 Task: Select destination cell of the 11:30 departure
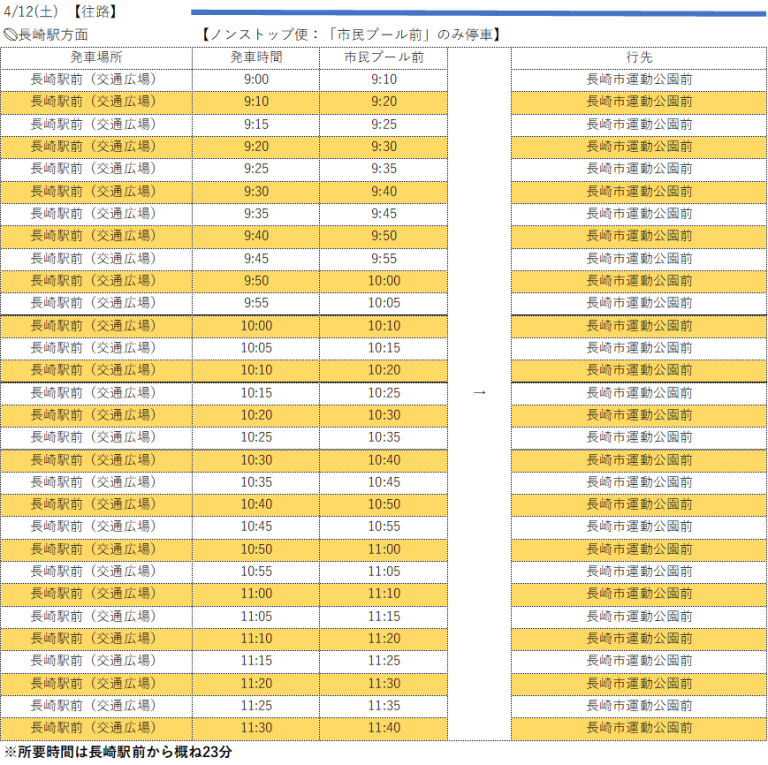(639, 728)
